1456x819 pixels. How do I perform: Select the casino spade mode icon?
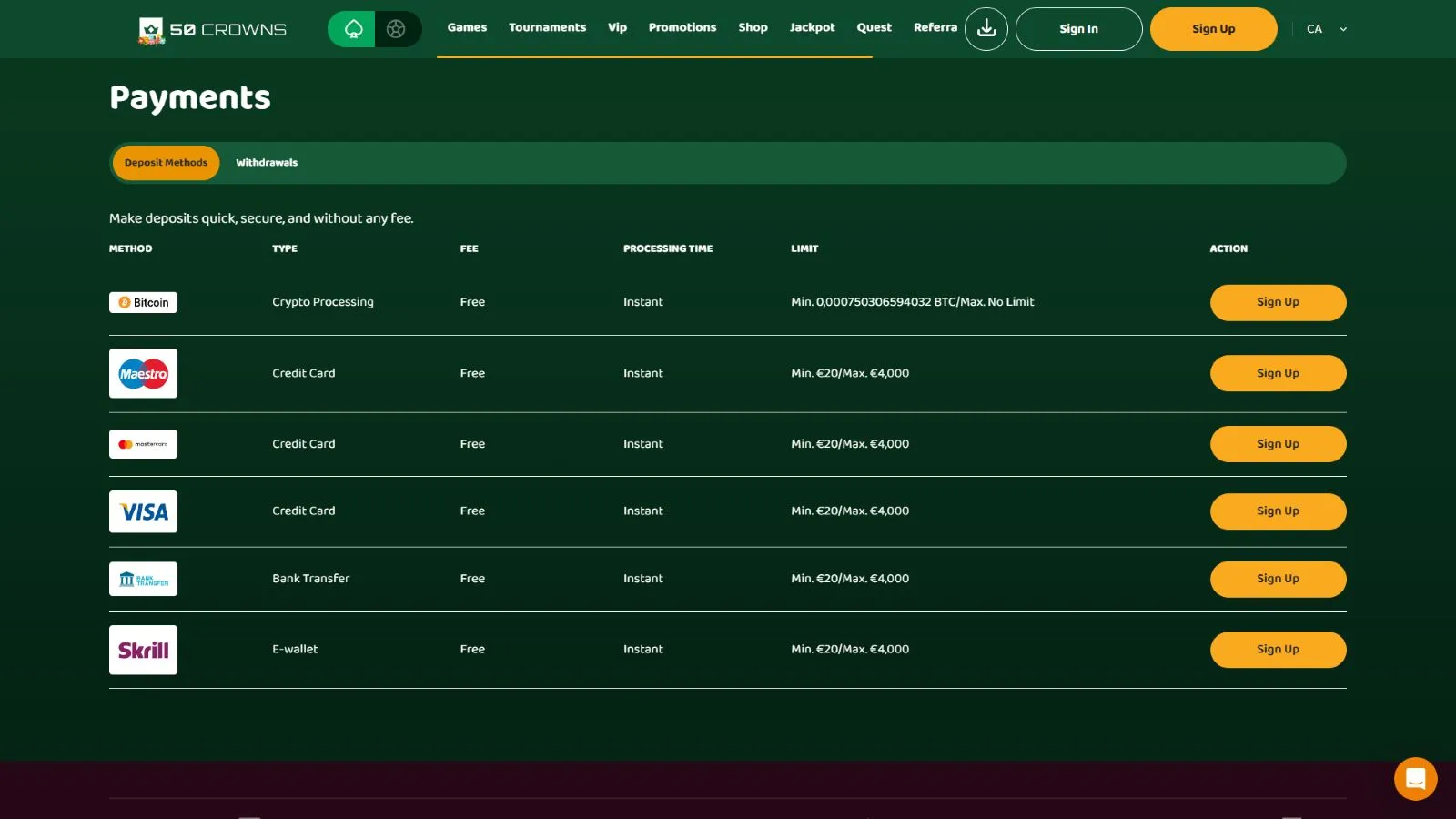click(352, 29)
